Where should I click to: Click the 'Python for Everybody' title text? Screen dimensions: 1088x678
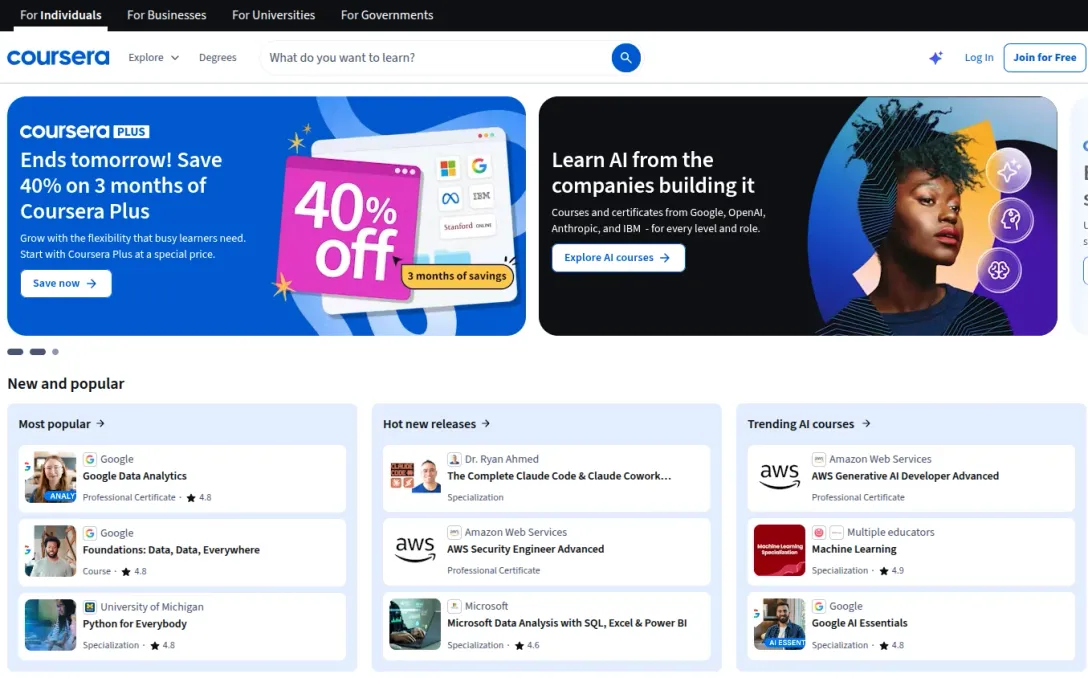135,624
